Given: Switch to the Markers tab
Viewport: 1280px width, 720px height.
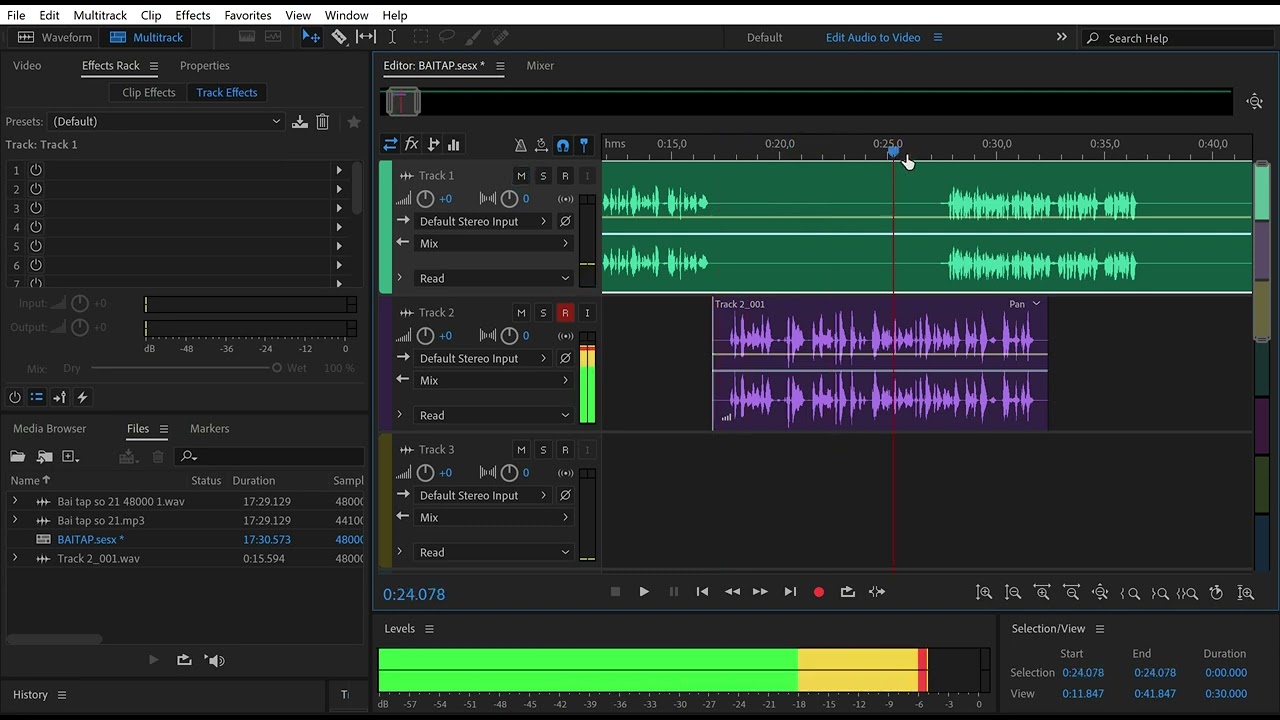Looking at the screenshot, I should pos(209,428).
